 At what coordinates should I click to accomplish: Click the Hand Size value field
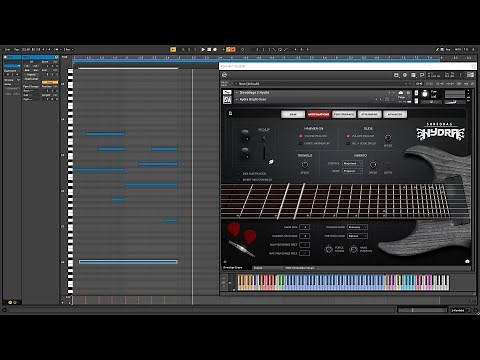(304, 227)
